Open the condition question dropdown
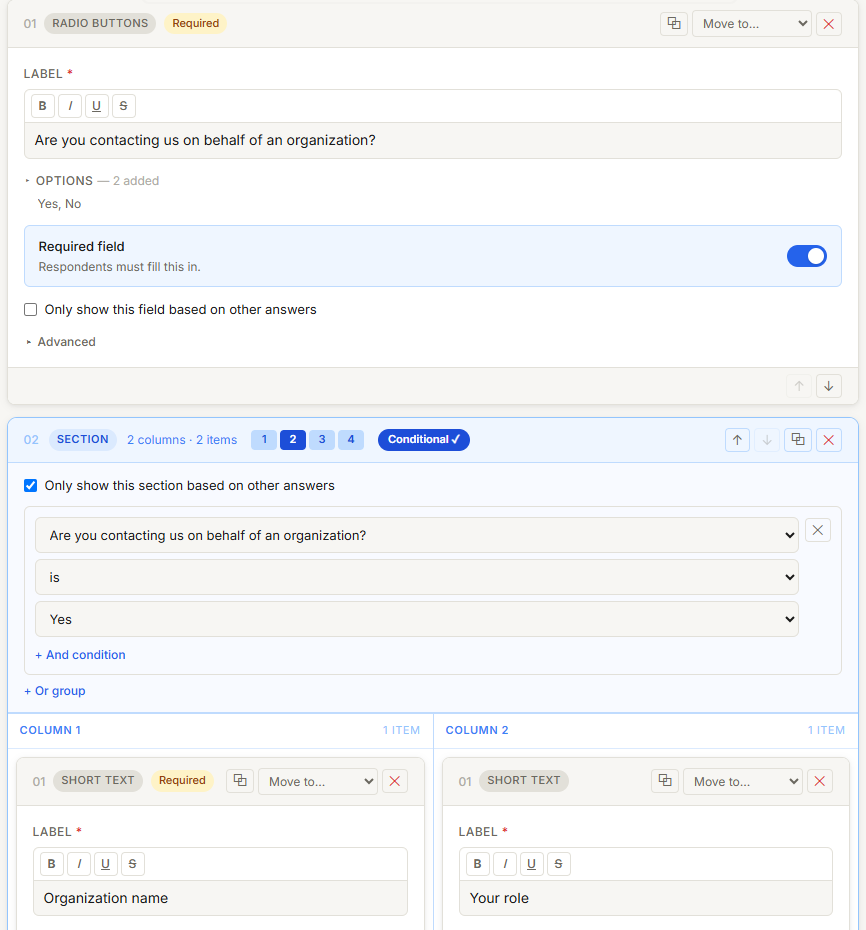 (416, 536)
